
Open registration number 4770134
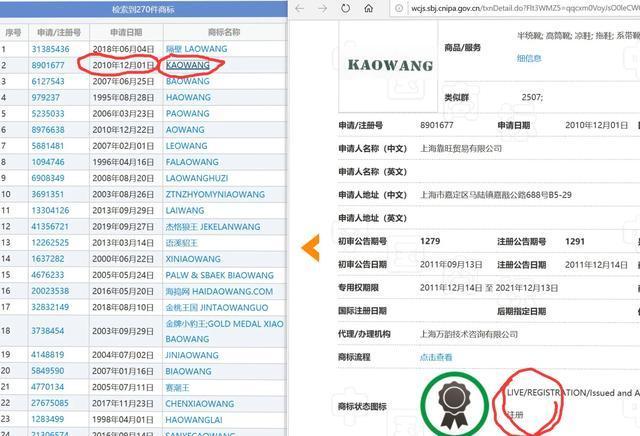point(48,387)
